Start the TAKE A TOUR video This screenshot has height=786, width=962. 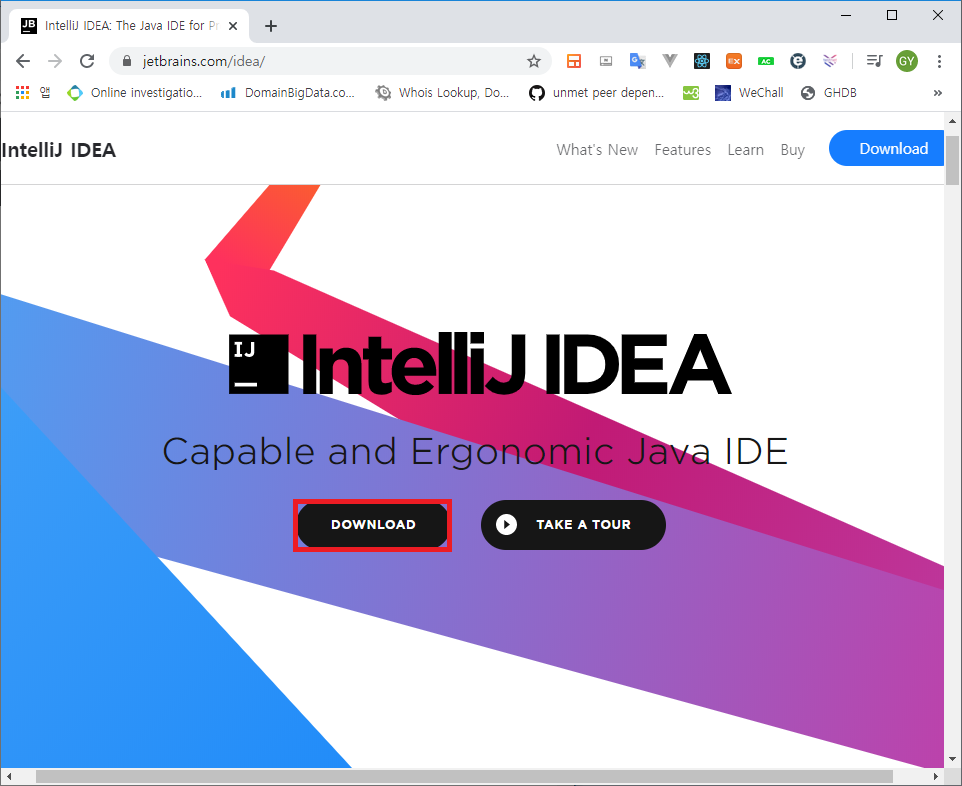point(573,525)
